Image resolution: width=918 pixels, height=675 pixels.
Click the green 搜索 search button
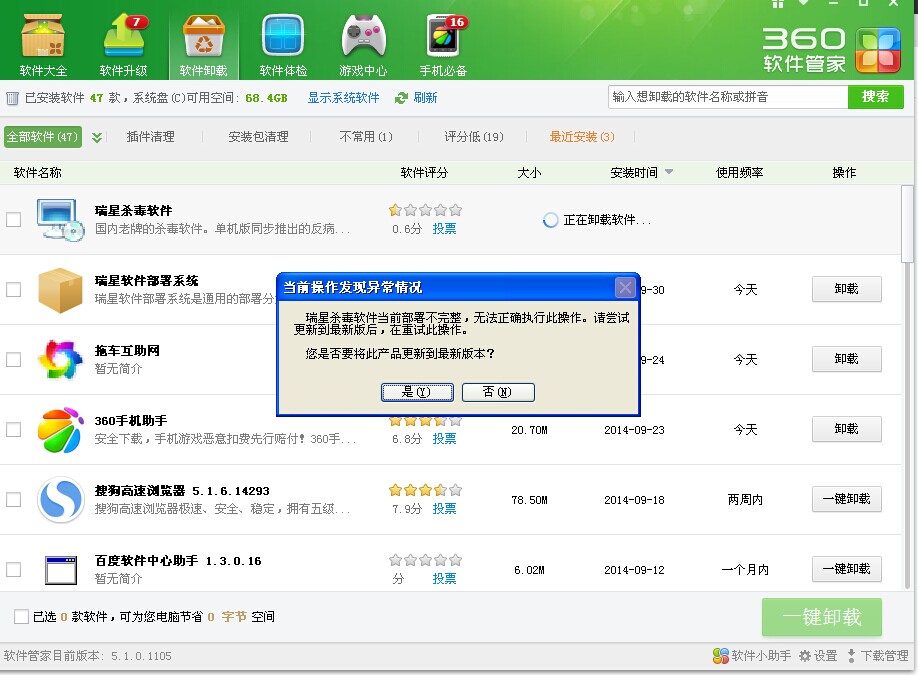tap(875, 97)
